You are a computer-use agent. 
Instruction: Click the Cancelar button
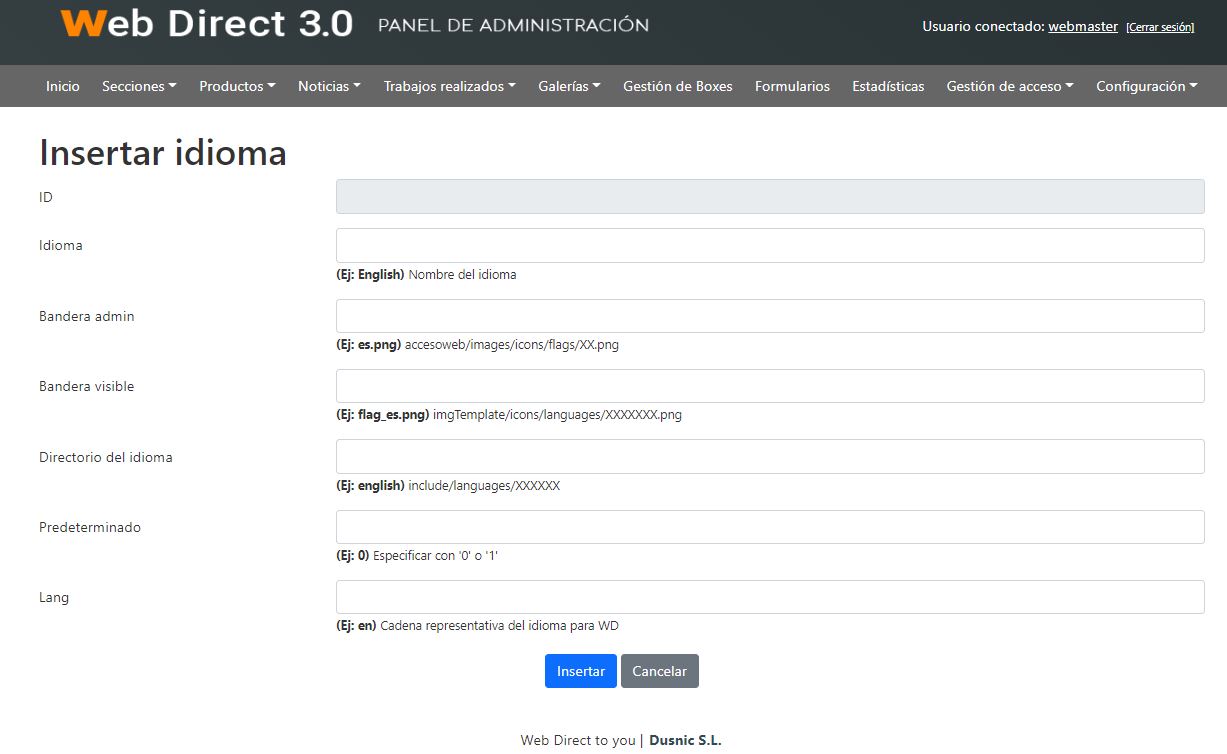[x=660, y=671]
